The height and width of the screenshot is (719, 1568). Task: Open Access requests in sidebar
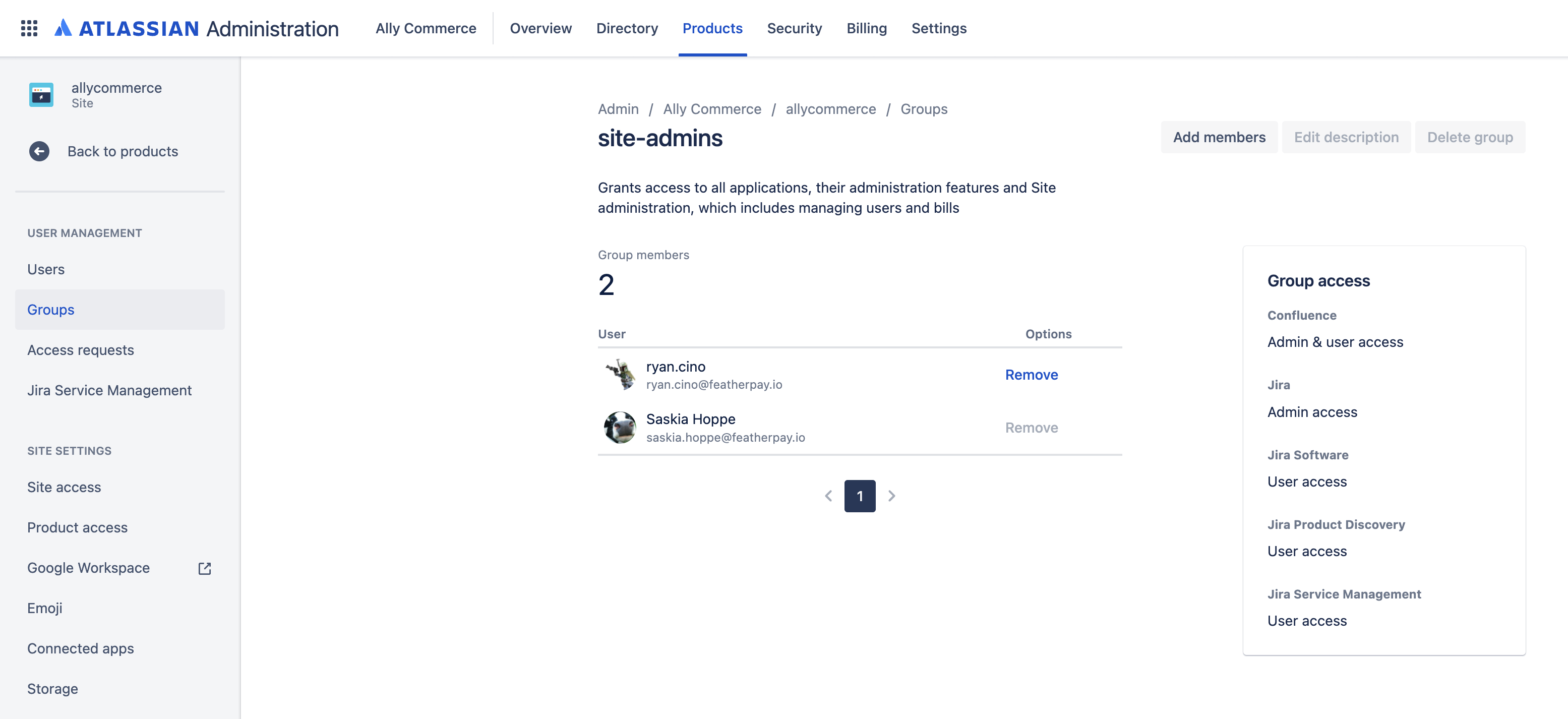[x=80, y=349]
